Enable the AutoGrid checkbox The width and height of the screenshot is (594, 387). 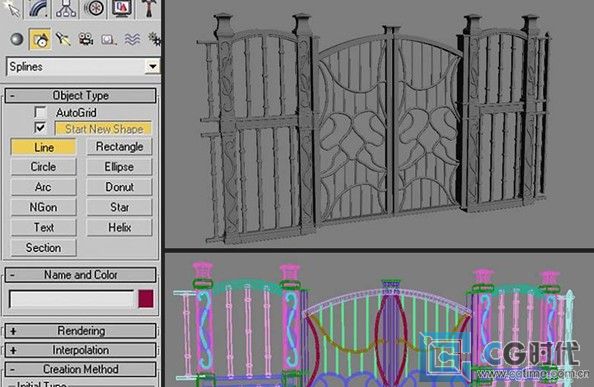pos(40,112)
